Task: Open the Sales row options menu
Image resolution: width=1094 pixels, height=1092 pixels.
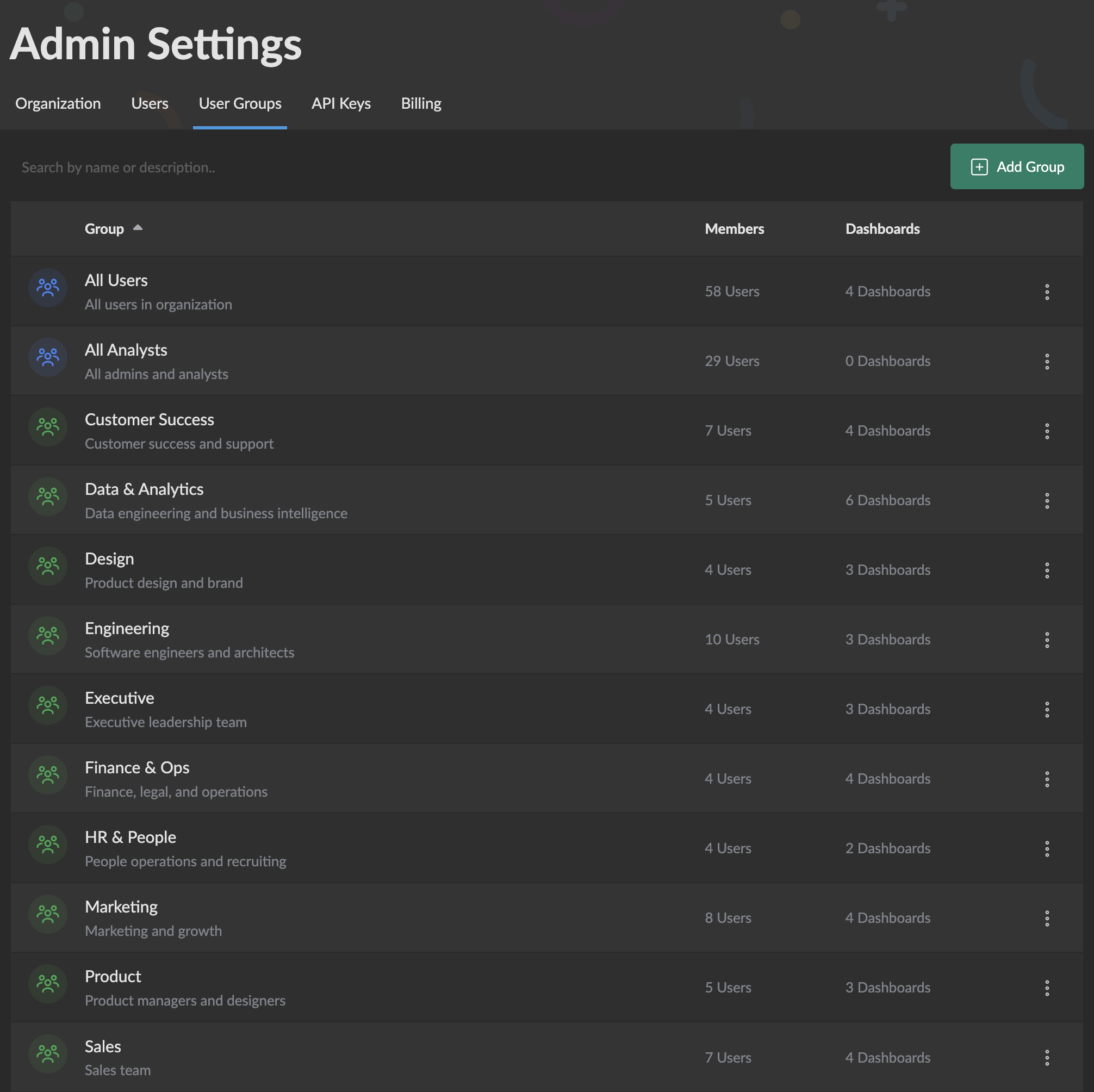Action: pos(1047,1057)
